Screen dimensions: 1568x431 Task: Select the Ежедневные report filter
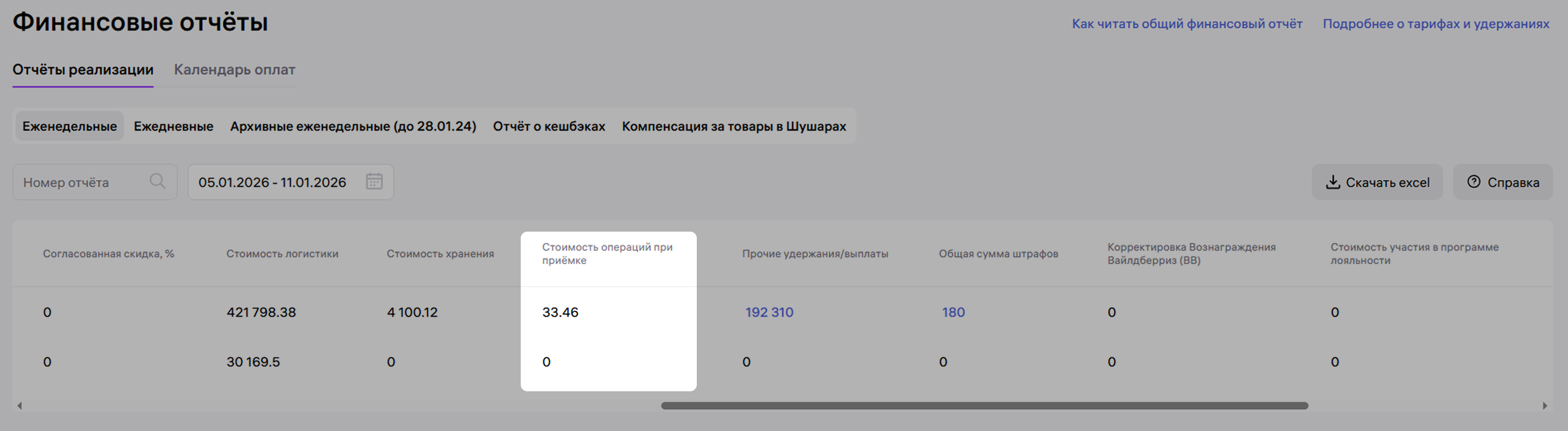pos(174,126)
